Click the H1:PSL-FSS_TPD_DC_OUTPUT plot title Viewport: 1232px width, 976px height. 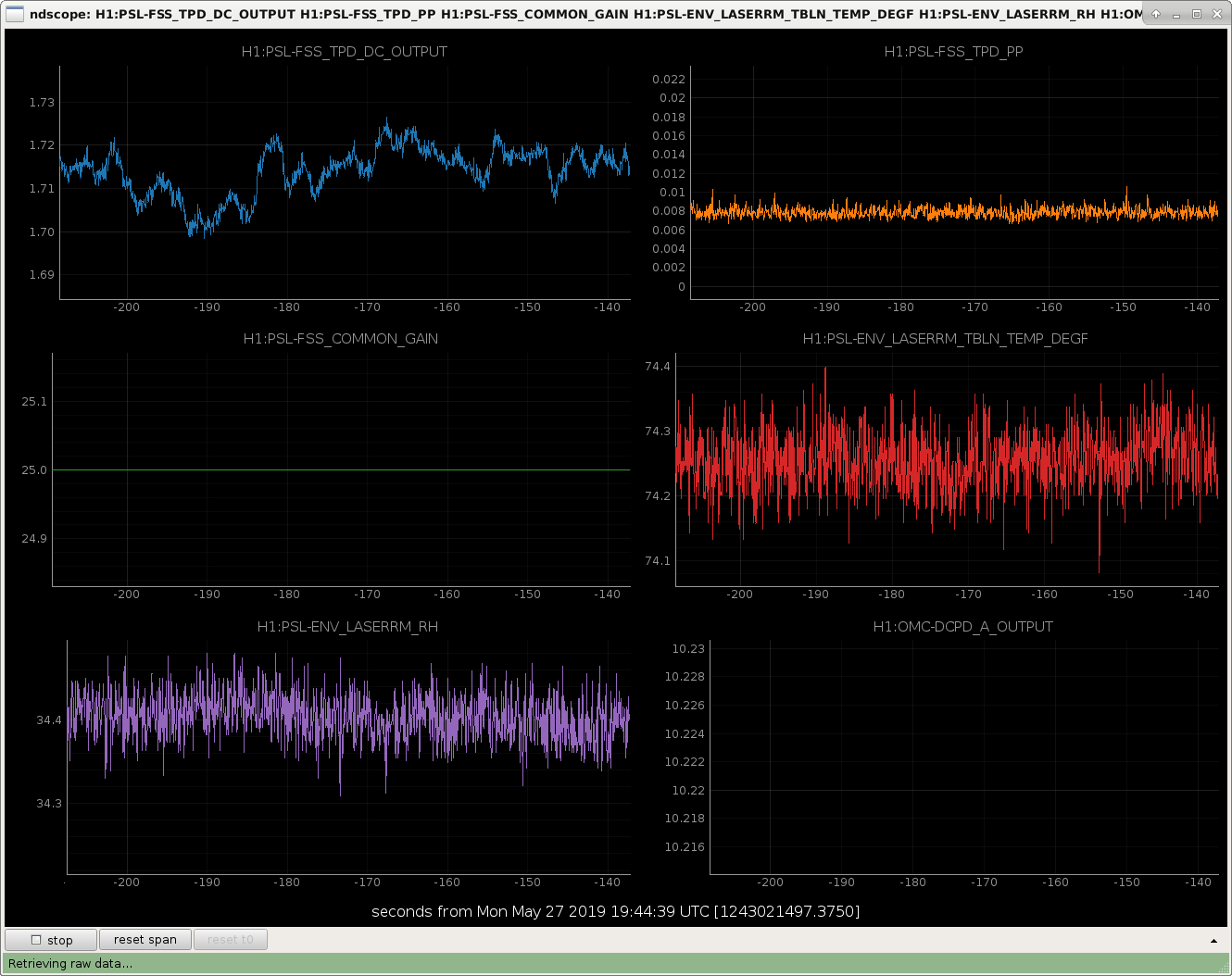pos(345,52)
